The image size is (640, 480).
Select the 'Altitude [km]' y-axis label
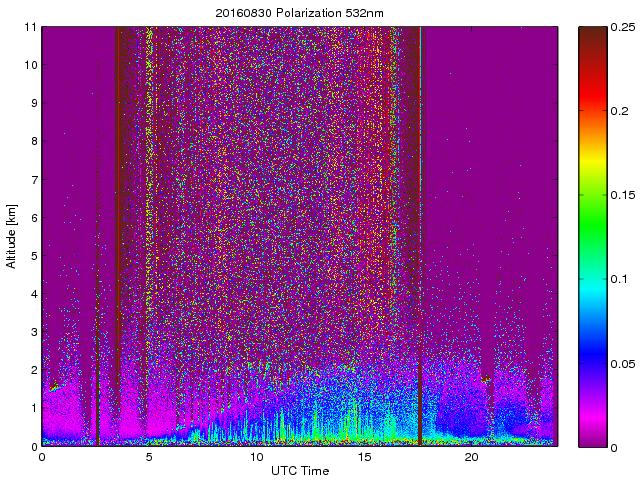[11, 236]
